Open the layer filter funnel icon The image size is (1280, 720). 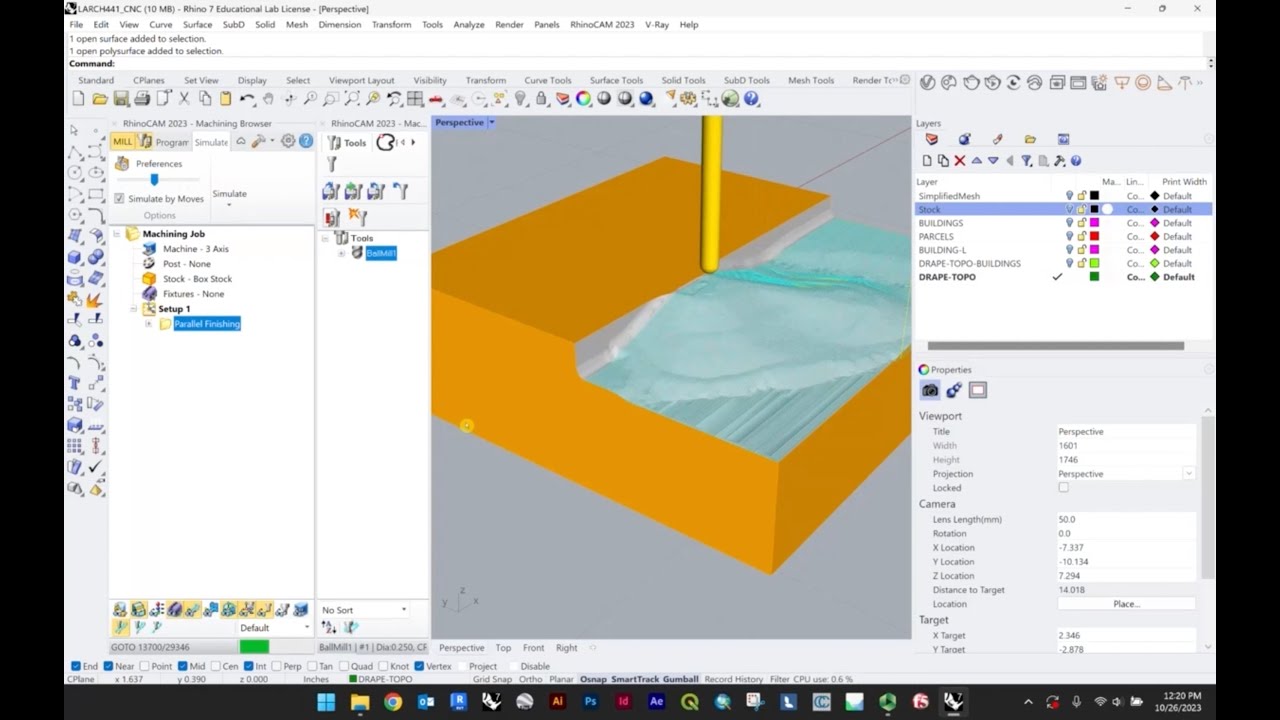click(x=1026, y=160)
